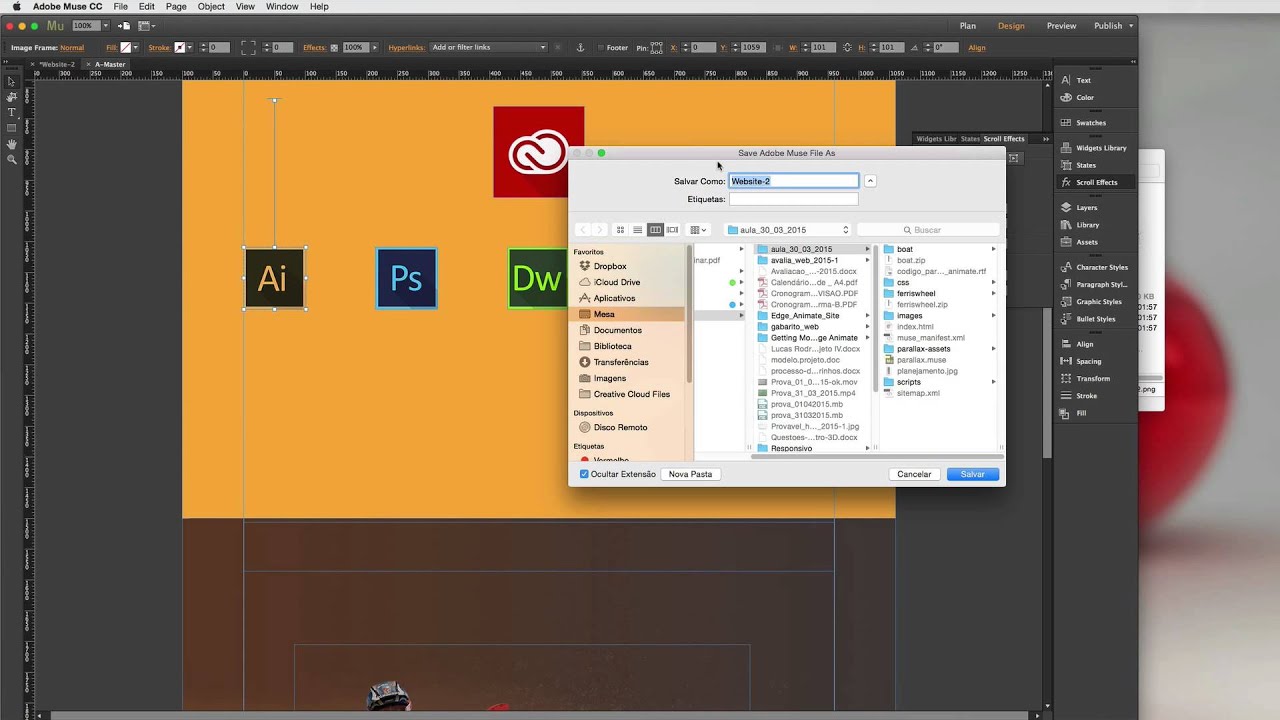
Task: Open the Effects link in control bar
Action: (314, 47)
